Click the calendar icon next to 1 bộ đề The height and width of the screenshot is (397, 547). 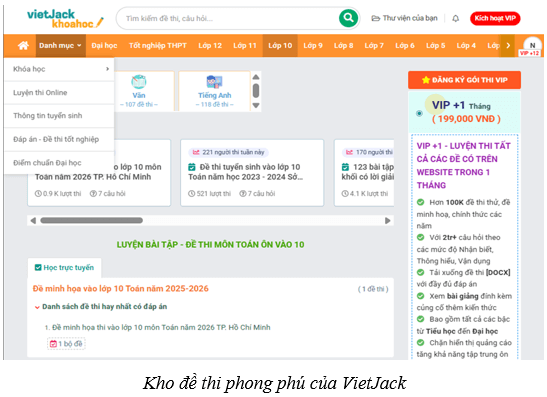pos(53,344)
